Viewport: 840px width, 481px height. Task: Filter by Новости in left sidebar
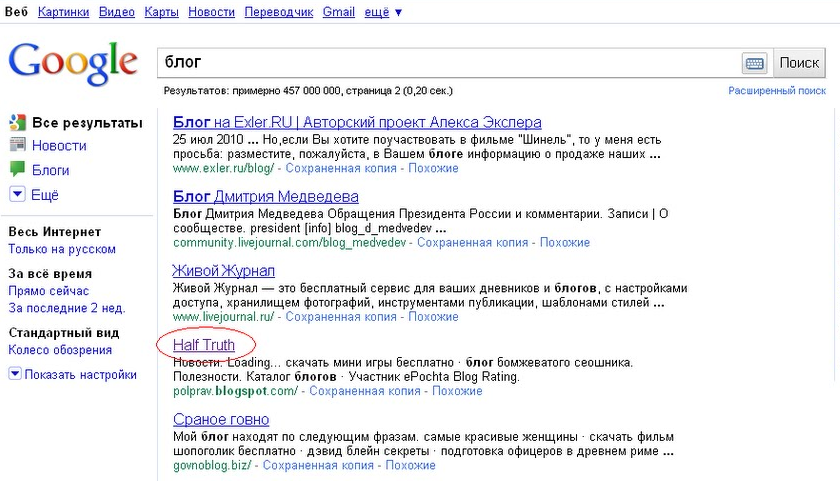coord(59,145)
